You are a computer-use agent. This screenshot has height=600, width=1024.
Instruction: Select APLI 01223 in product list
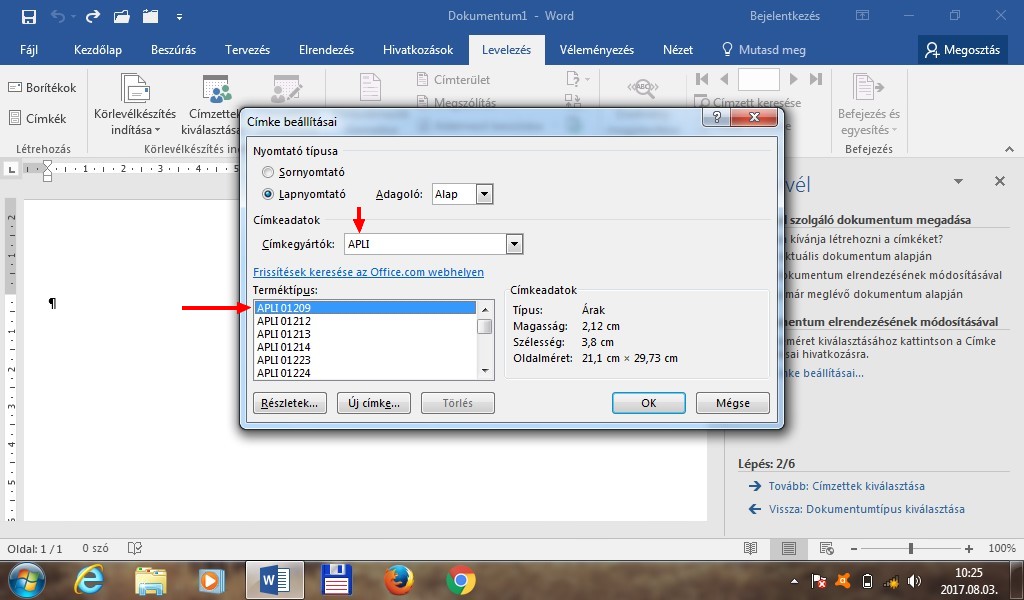[365, 360]
